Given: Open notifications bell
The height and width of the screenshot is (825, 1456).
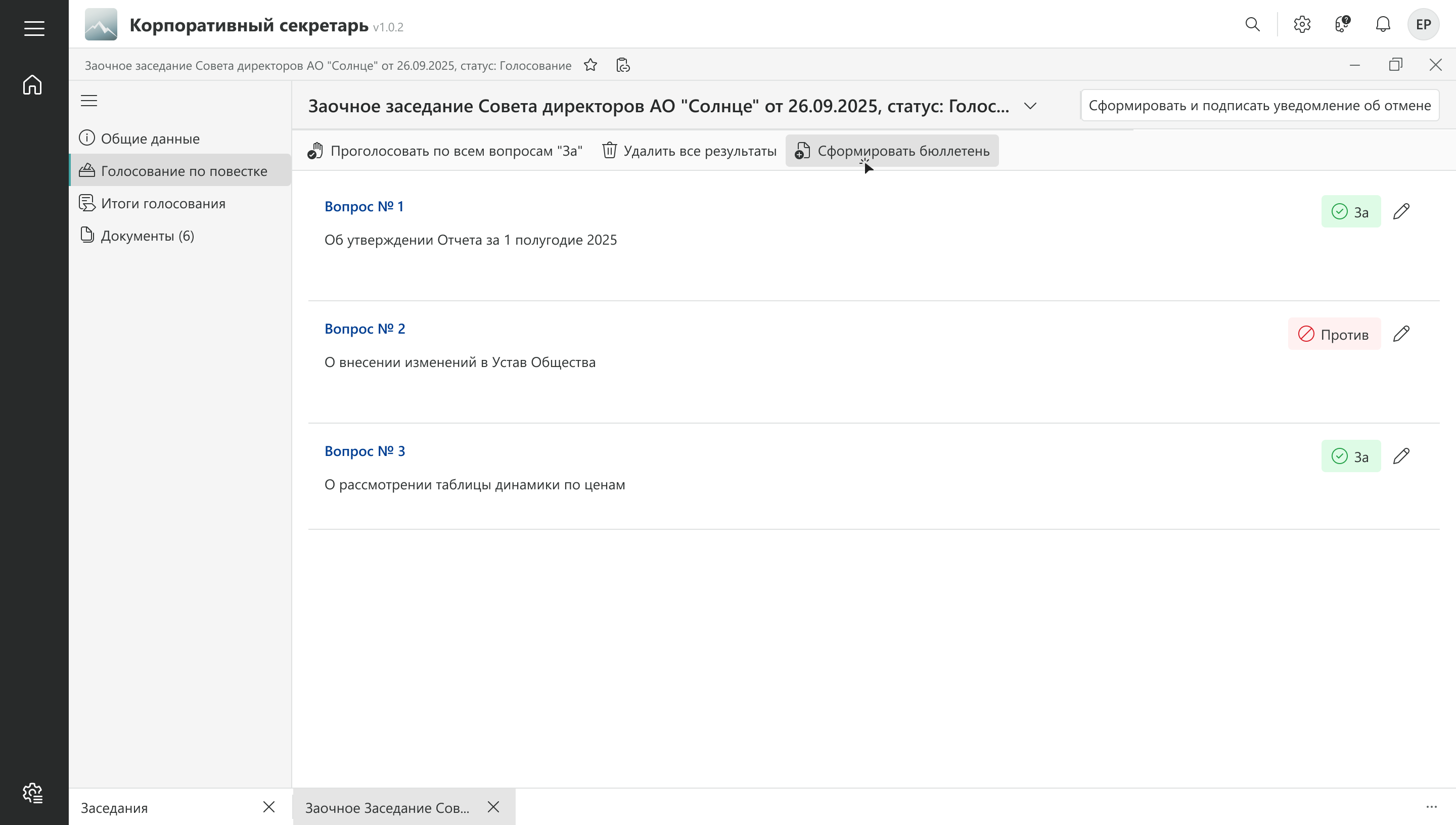Looking at the screenshot, I should [1383, 24].
